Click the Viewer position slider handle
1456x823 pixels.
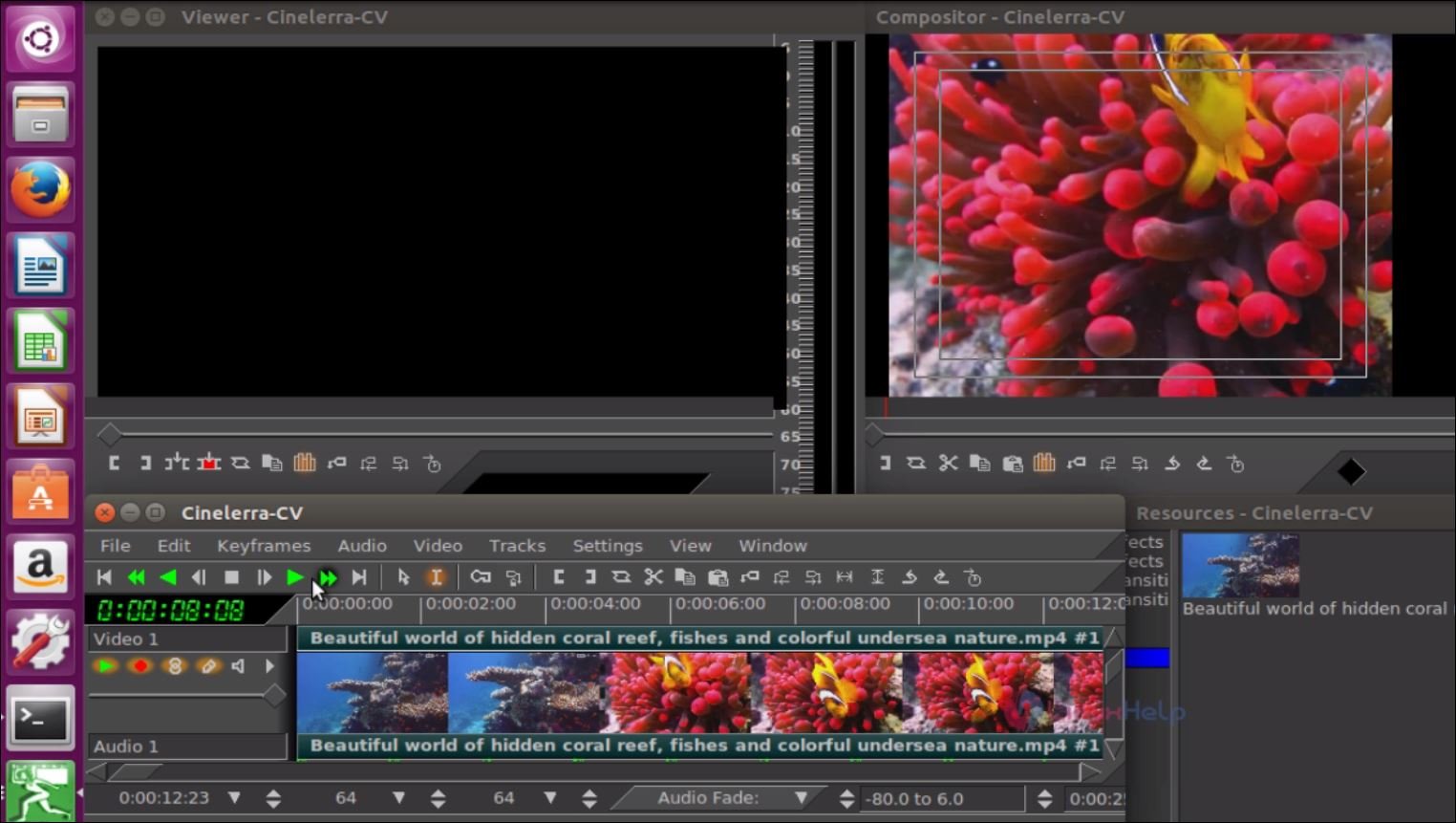pos(110,435)
